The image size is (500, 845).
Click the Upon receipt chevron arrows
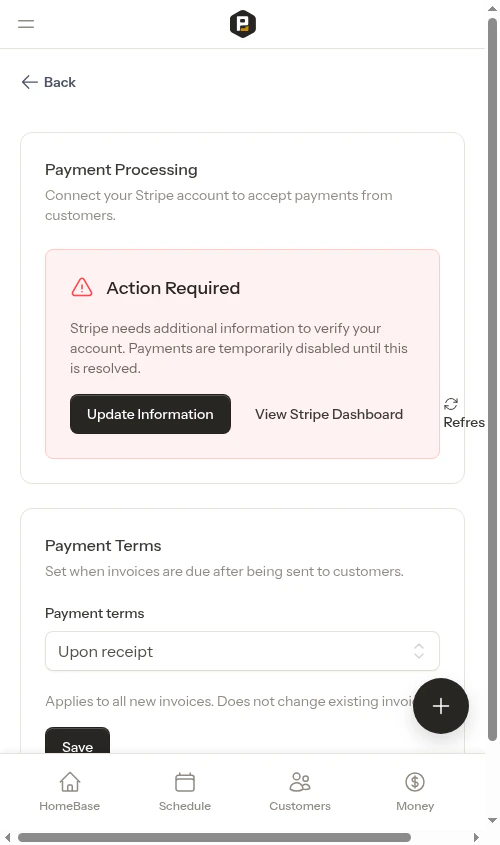point(419,651)
